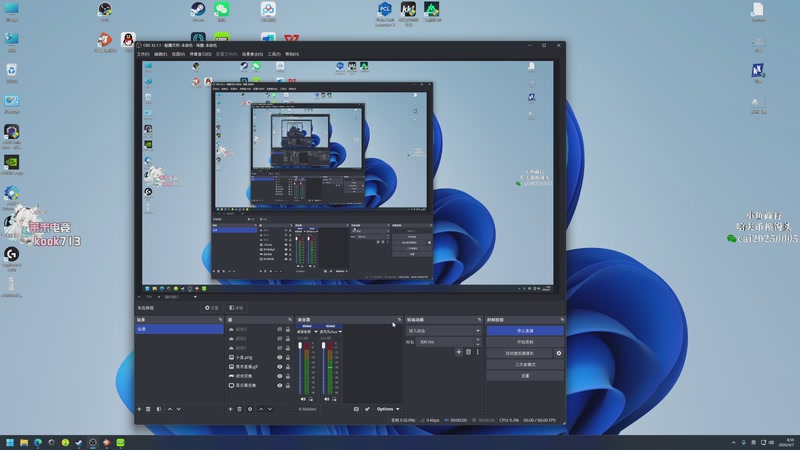Click the virtual camera settings gear
Image resolution: width=800 pixels, height=450 pixels.
pyautogui.click(x=559, y=353)
